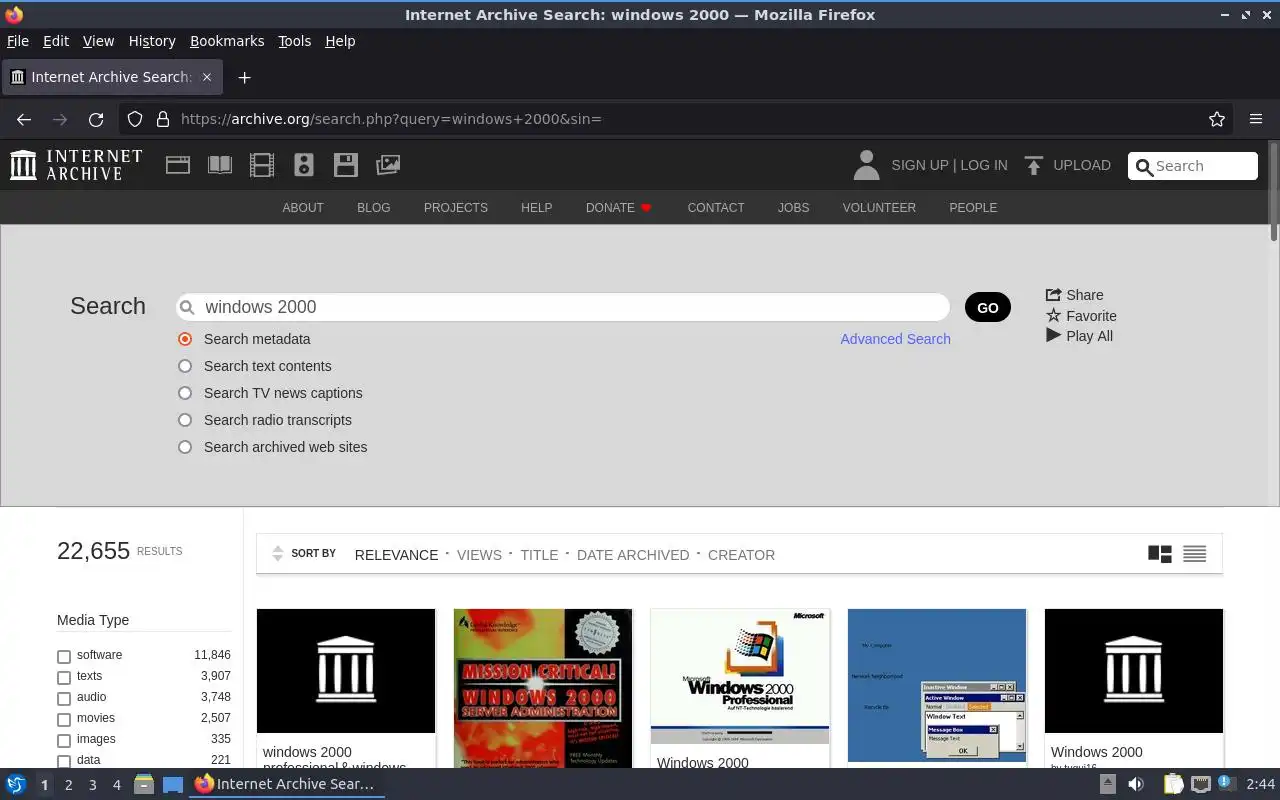1280x800 pixels.
Task: Open the Mission Critical Windows 2000 thumbnail
Action: click(x=543, y=688)
